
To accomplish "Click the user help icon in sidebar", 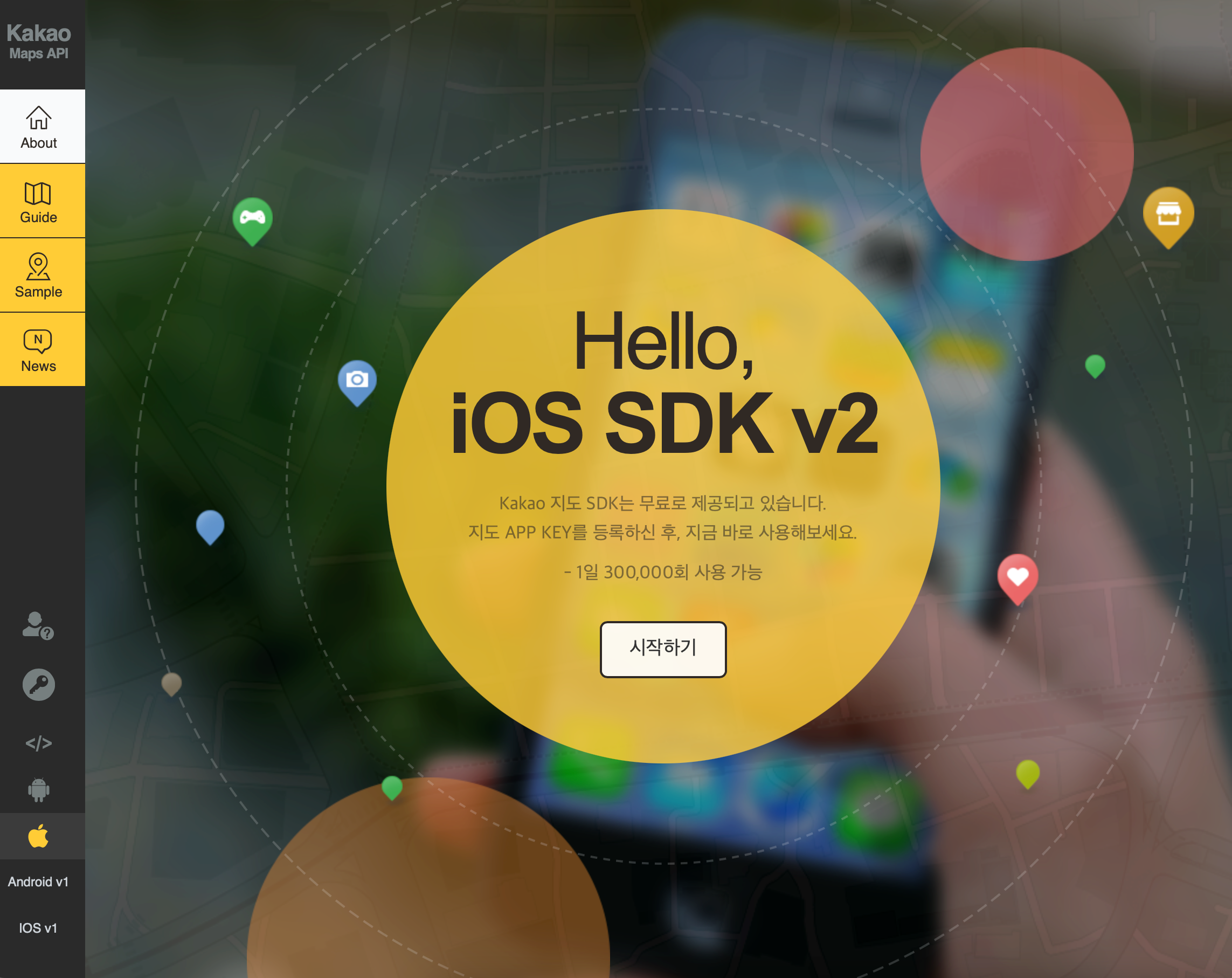I will [38, 625].
